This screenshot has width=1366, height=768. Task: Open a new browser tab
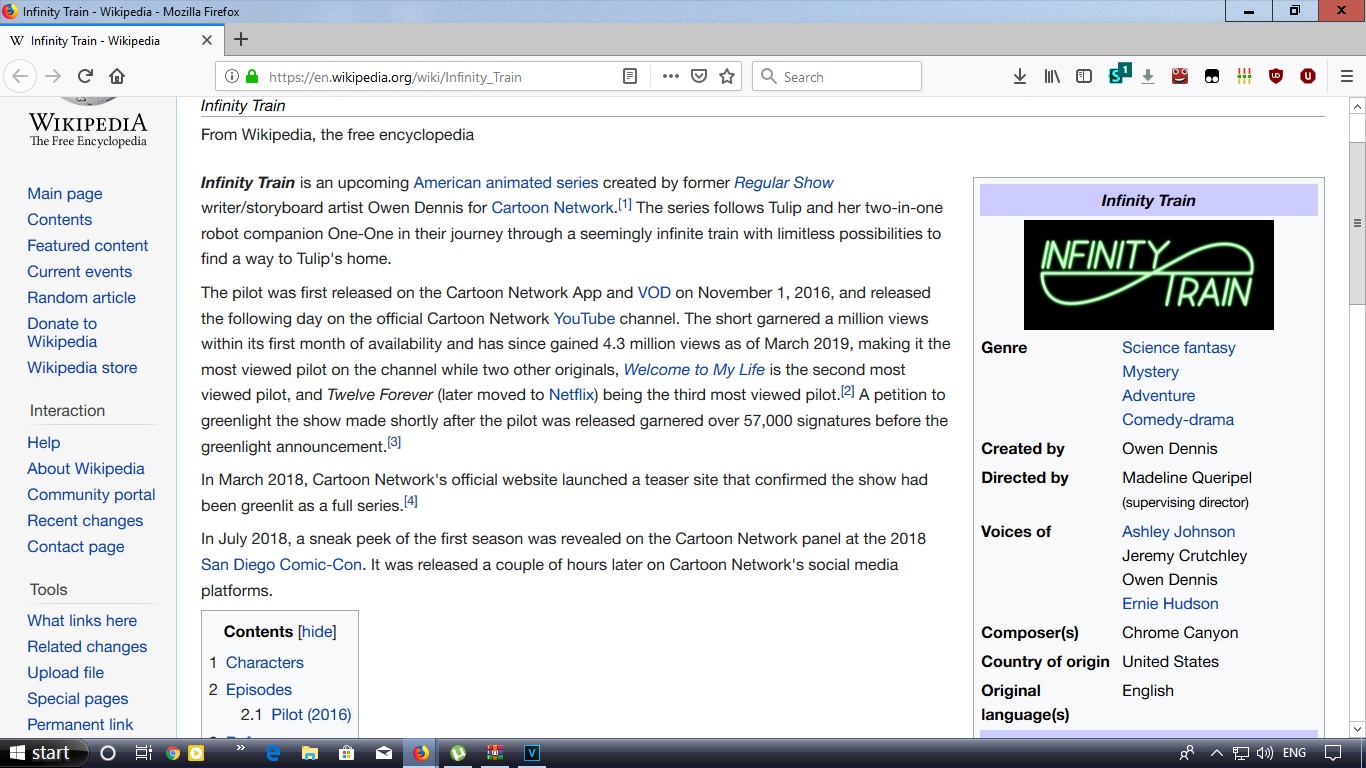[240, 40]
